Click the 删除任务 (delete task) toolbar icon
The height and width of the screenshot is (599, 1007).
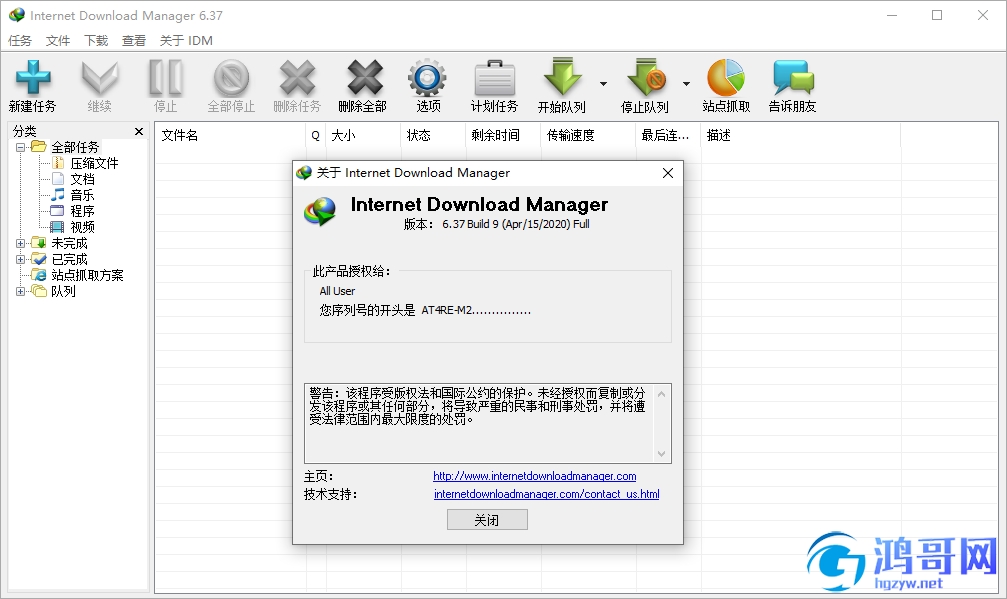point(297,78)
